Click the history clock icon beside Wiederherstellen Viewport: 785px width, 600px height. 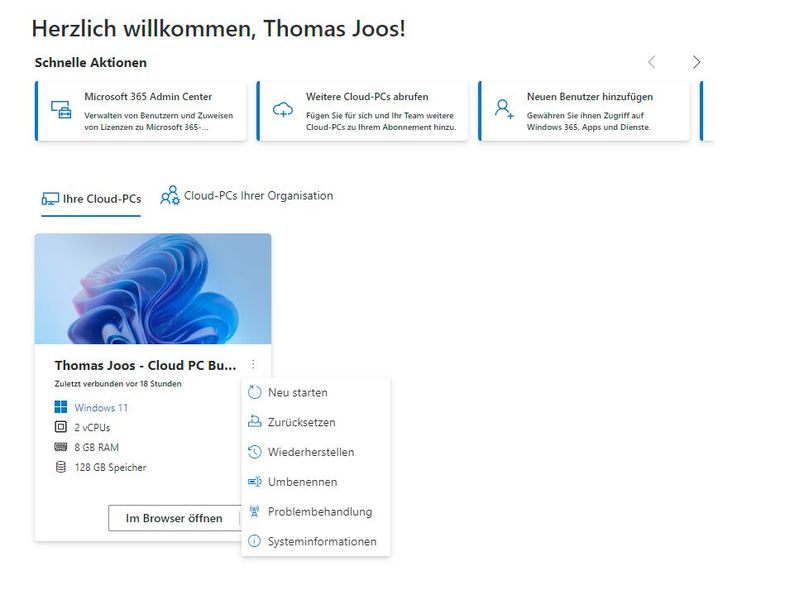tap(254, 452)
